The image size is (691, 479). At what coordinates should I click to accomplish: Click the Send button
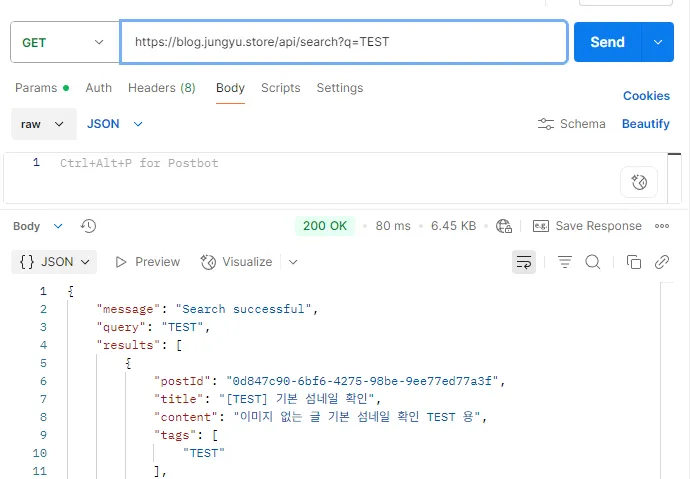tap(607, 42)
